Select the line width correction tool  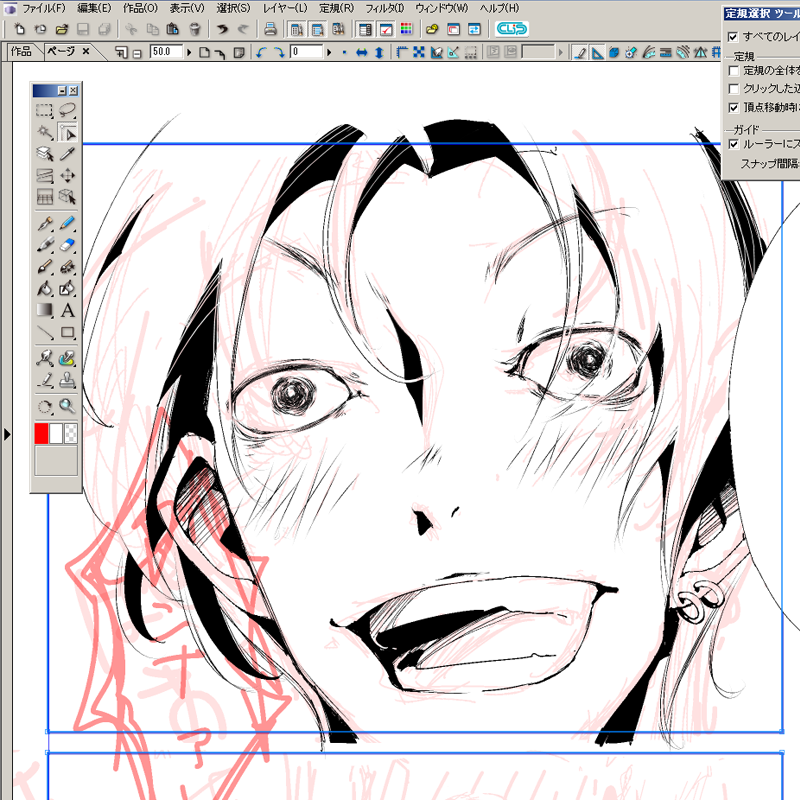coord(44,380)
